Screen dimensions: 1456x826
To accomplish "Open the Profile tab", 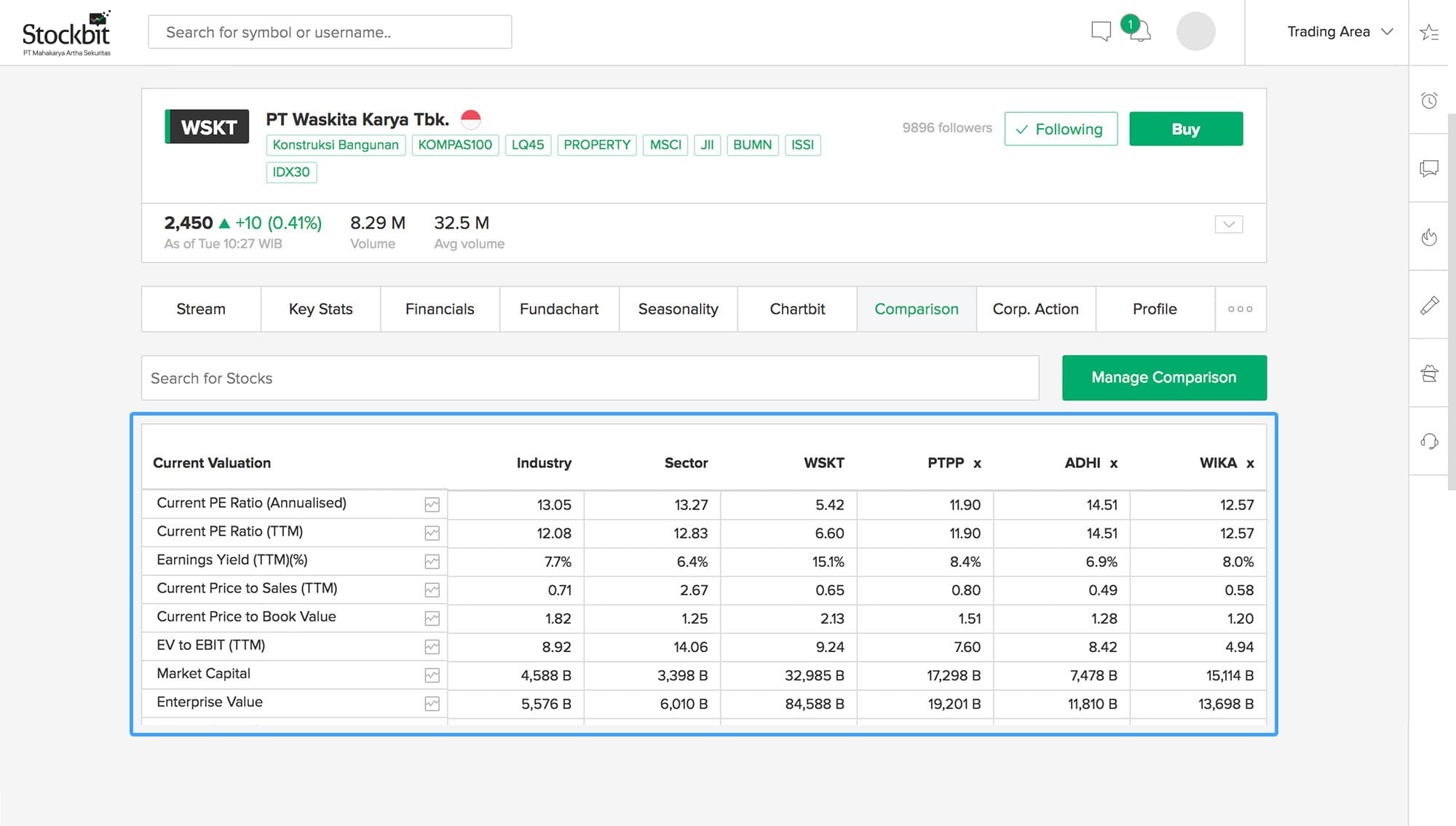I will point(1155,309).
